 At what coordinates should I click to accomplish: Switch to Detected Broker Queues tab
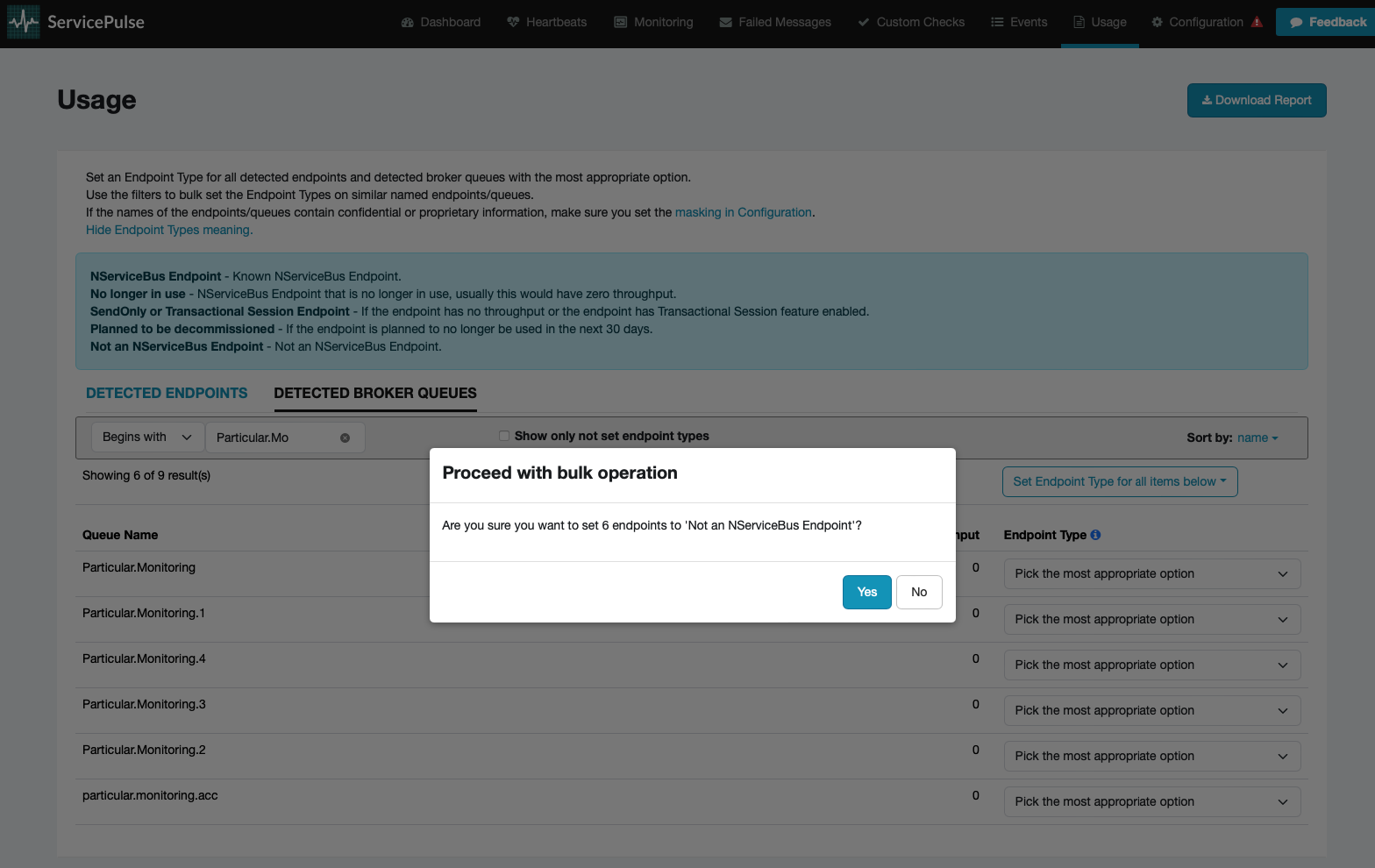point(375,393)
